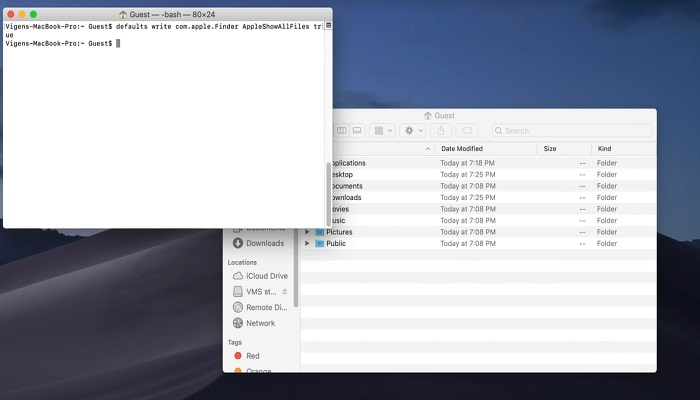The width and height of the screenshot is (700, 400).
Task: Click the Red tag label text
Action: coord(253,356)
